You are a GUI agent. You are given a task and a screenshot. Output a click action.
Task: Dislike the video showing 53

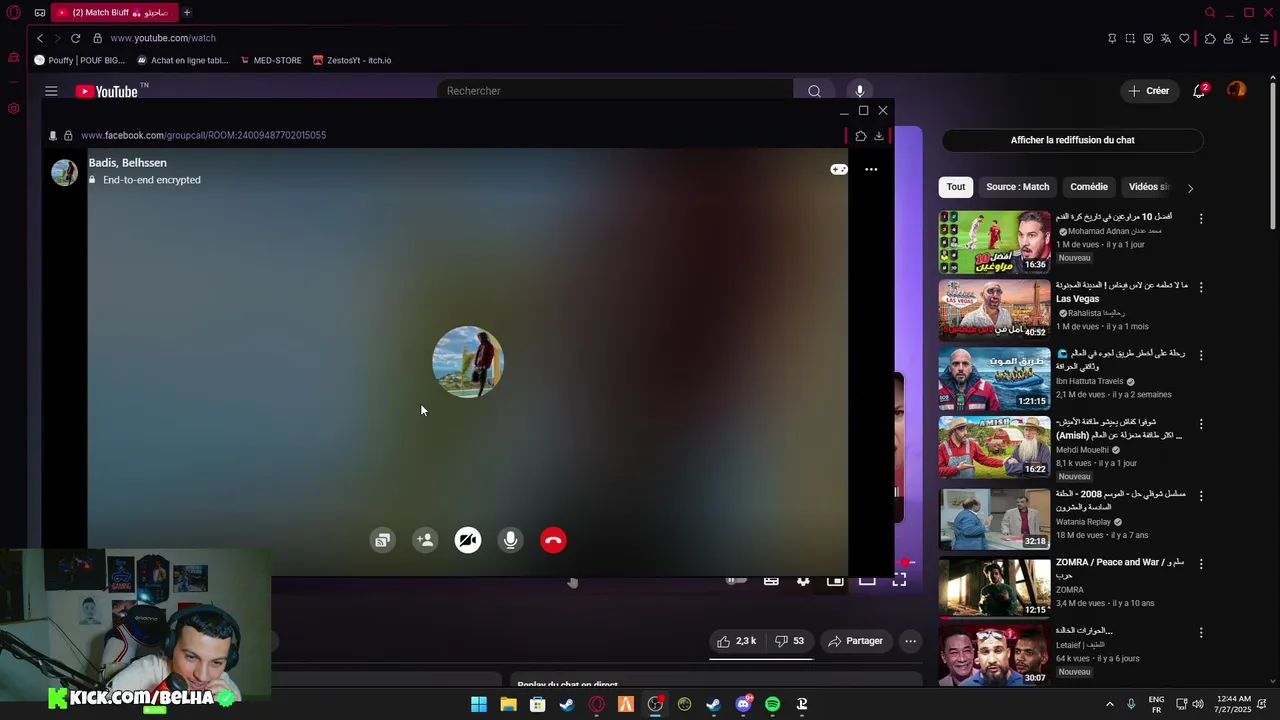point(790,641)
